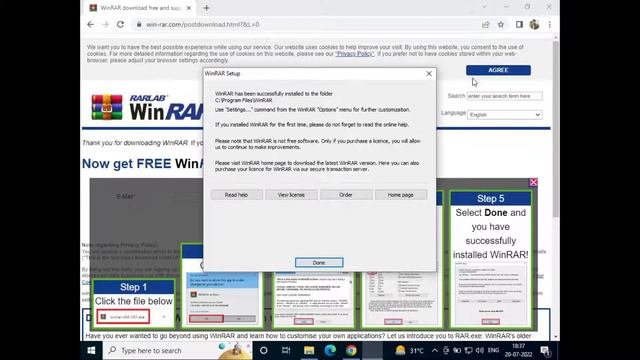
Task: Click the 'Now get FREE' headline text
Action: point(127,164)
